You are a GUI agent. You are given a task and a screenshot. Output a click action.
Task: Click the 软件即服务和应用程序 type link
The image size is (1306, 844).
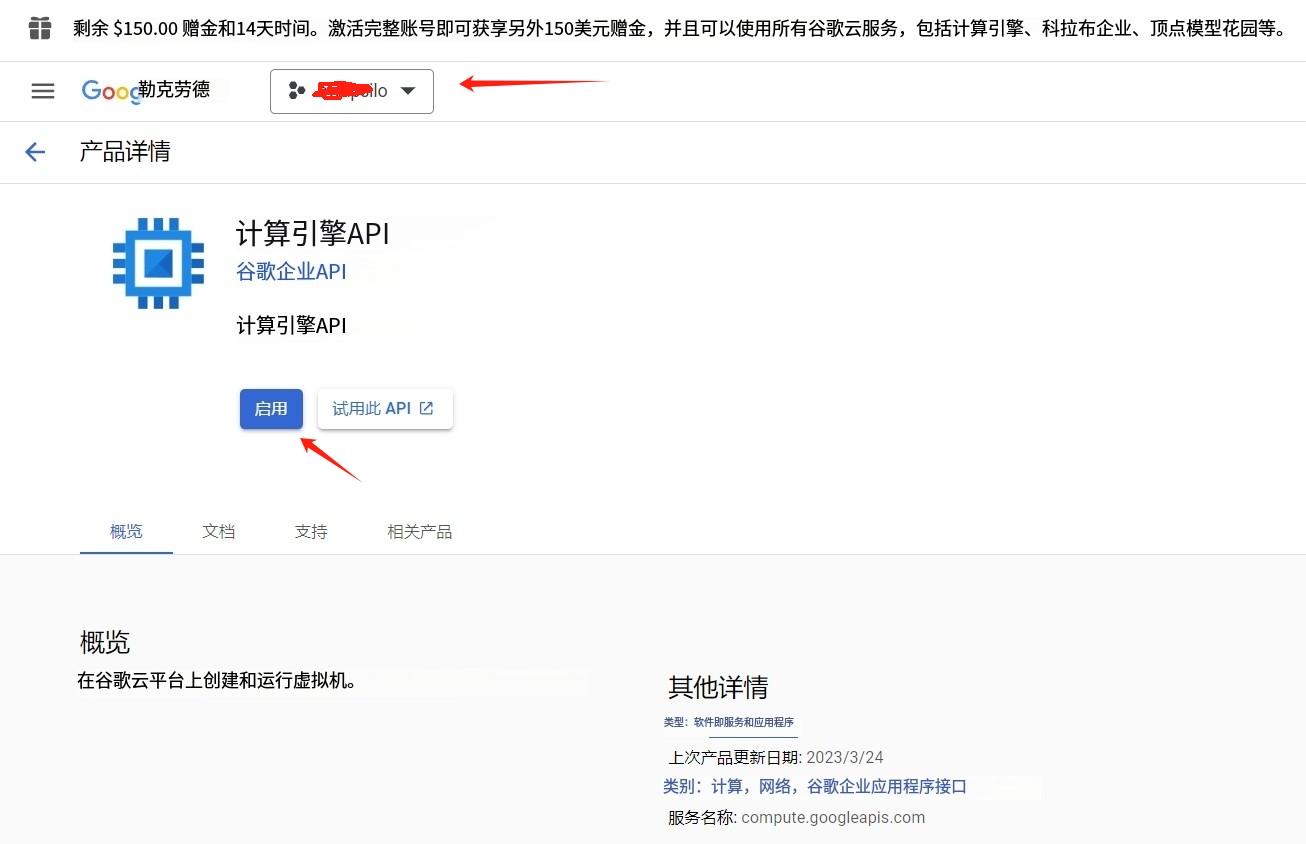[x=744, y=722]
